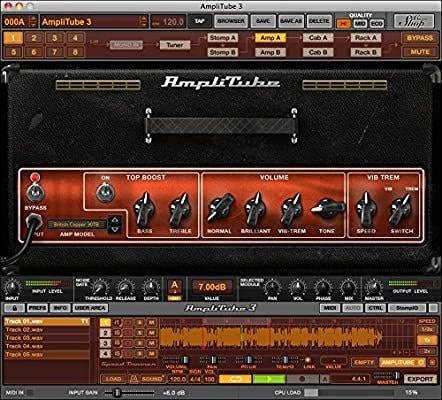The image size is (442, 400).
Task: Open the USER AREA
Action: click(90, 308)
